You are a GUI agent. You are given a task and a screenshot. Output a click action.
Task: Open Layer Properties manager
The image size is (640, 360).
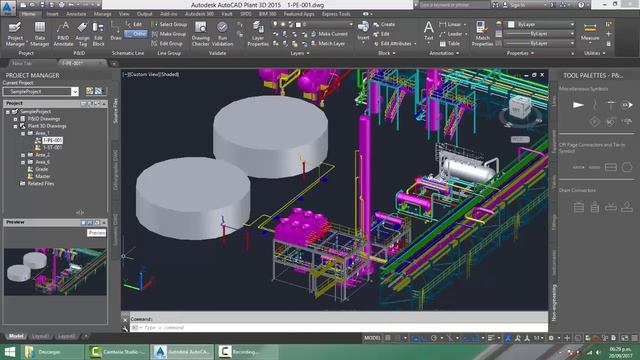point(258,34)
